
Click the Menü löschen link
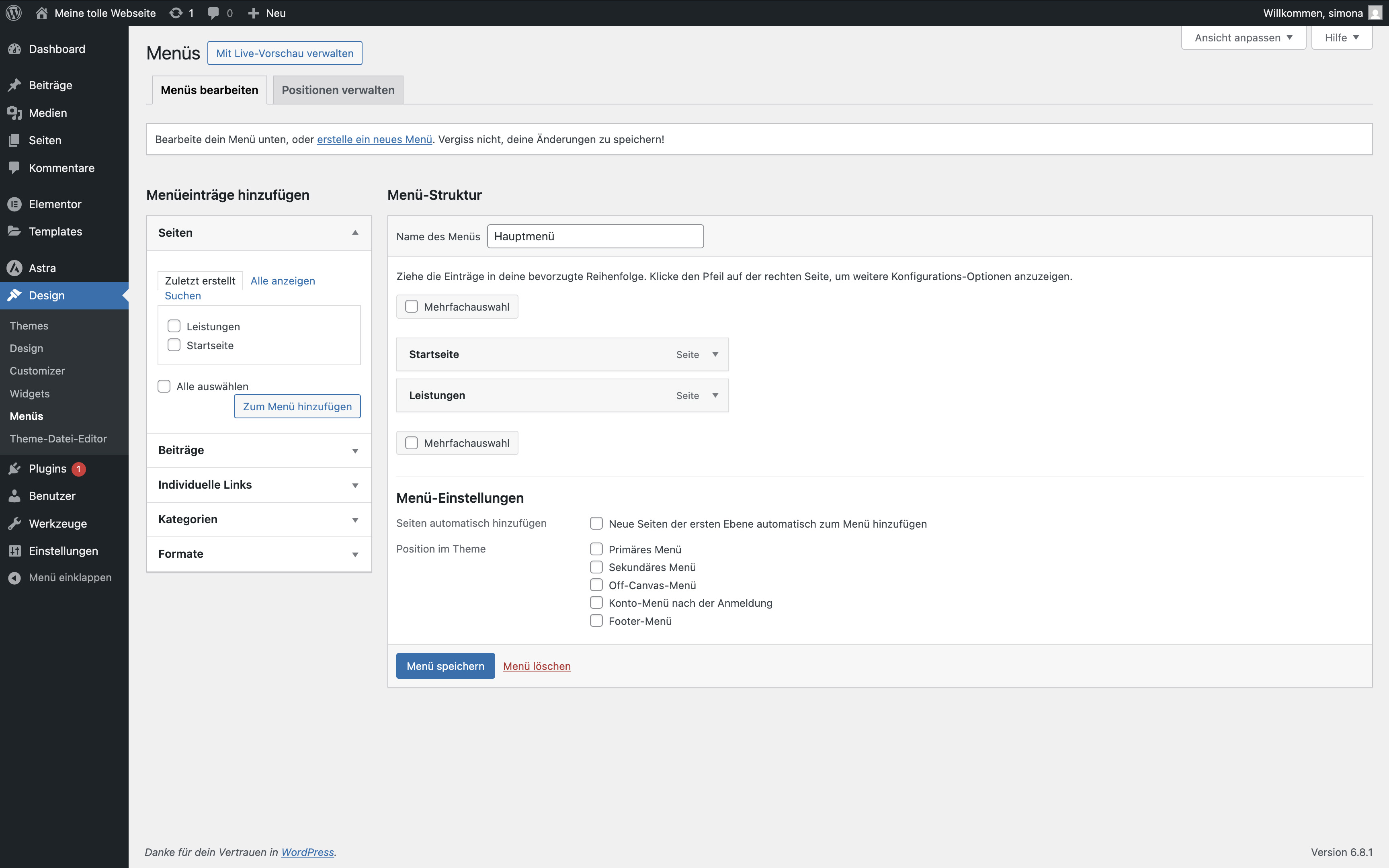click(537, 666)
